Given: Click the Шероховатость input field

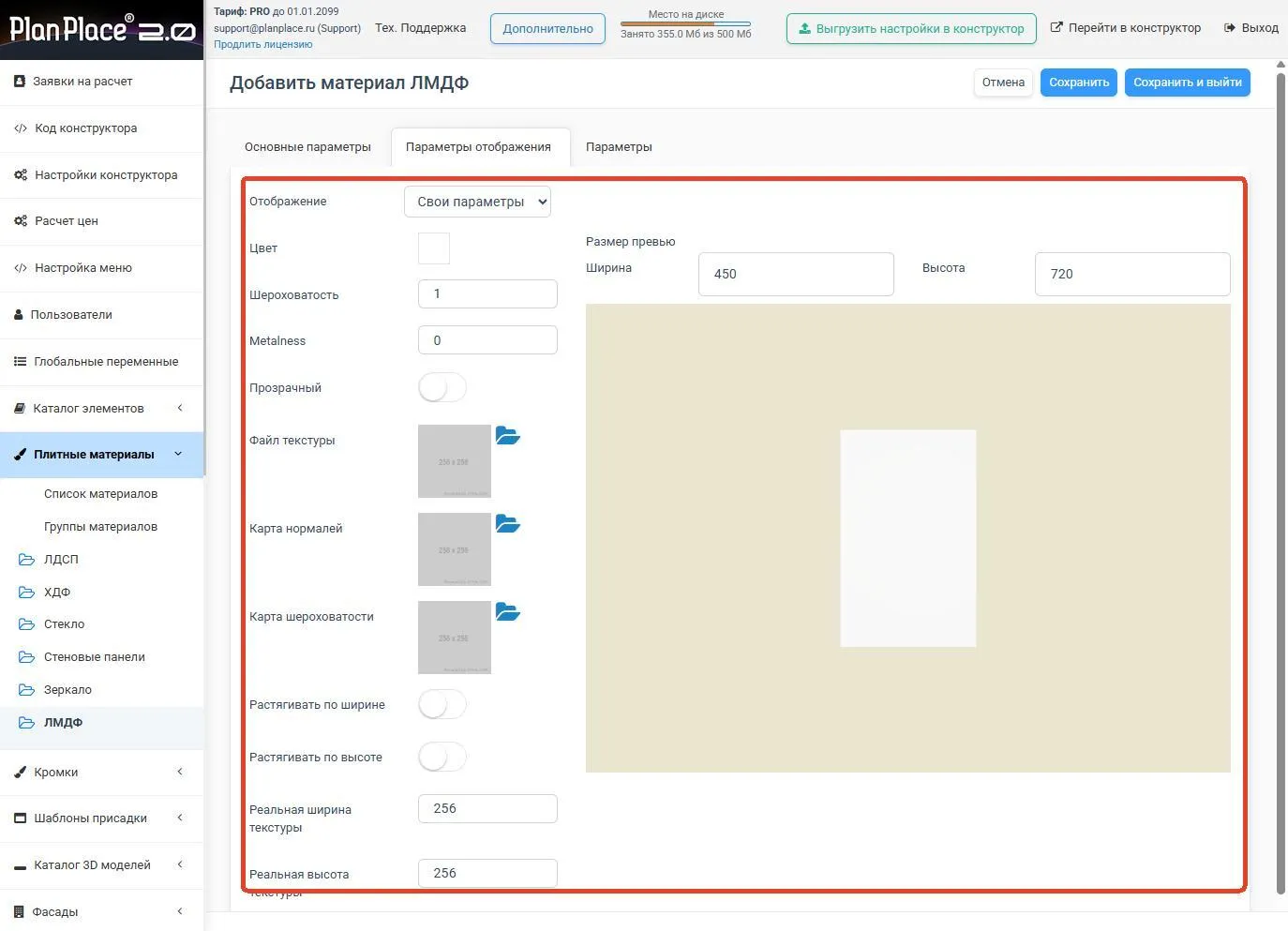Looking at the screenshot, I should tap(487, 293).
